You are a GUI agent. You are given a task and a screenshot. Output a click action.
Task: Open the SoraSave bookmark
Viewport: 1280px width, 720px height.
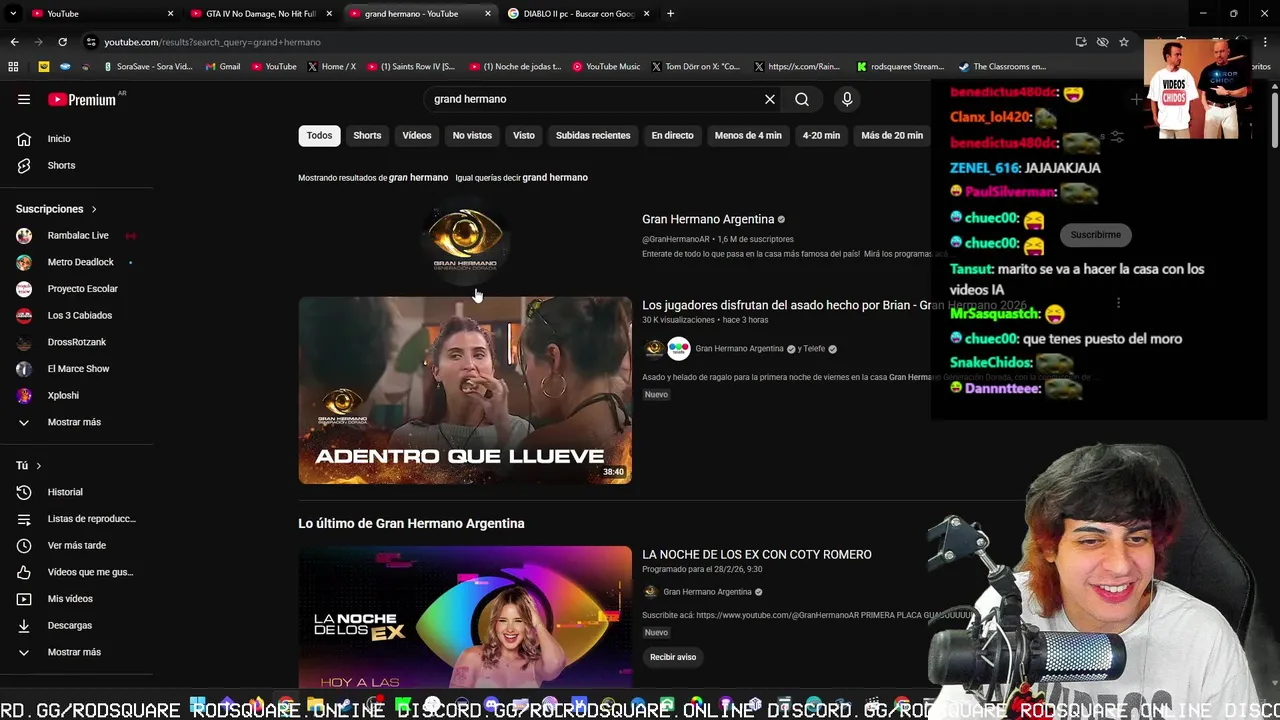click(148, 67)
